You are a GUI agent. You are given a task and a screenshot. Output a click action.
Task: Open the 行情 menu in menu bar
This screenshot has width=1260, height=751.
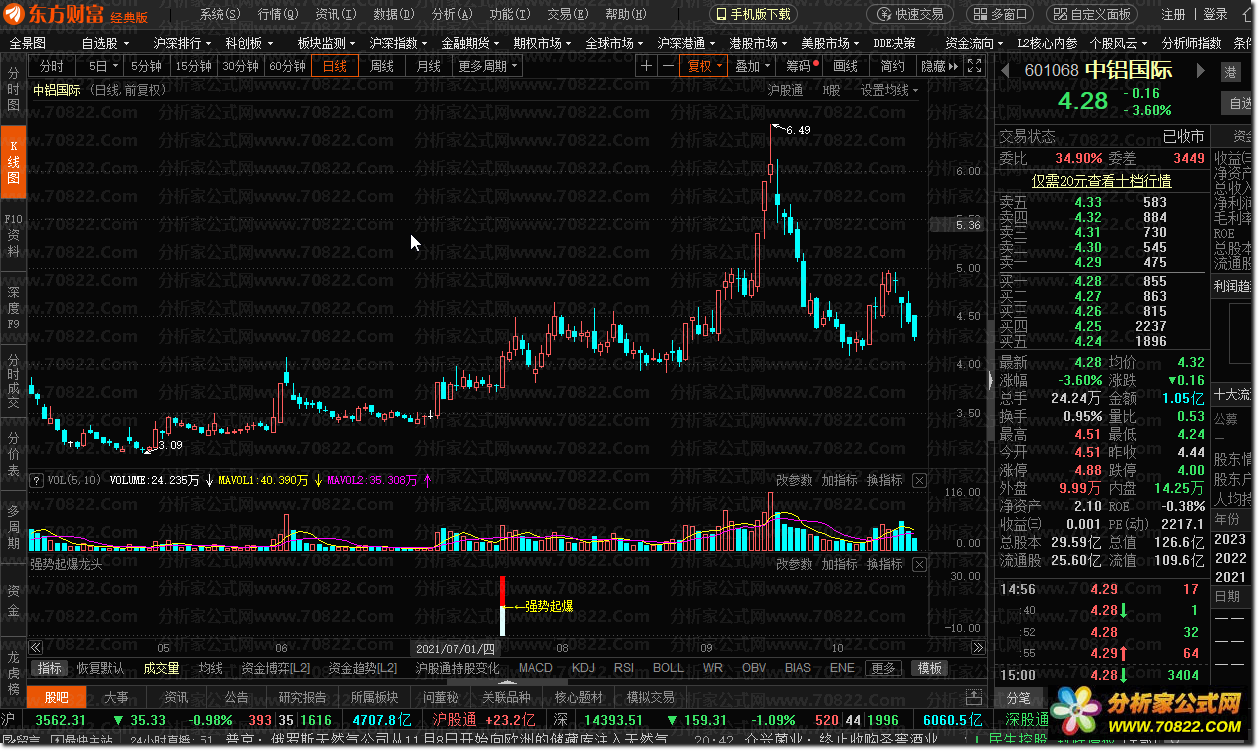pos(277,14)
